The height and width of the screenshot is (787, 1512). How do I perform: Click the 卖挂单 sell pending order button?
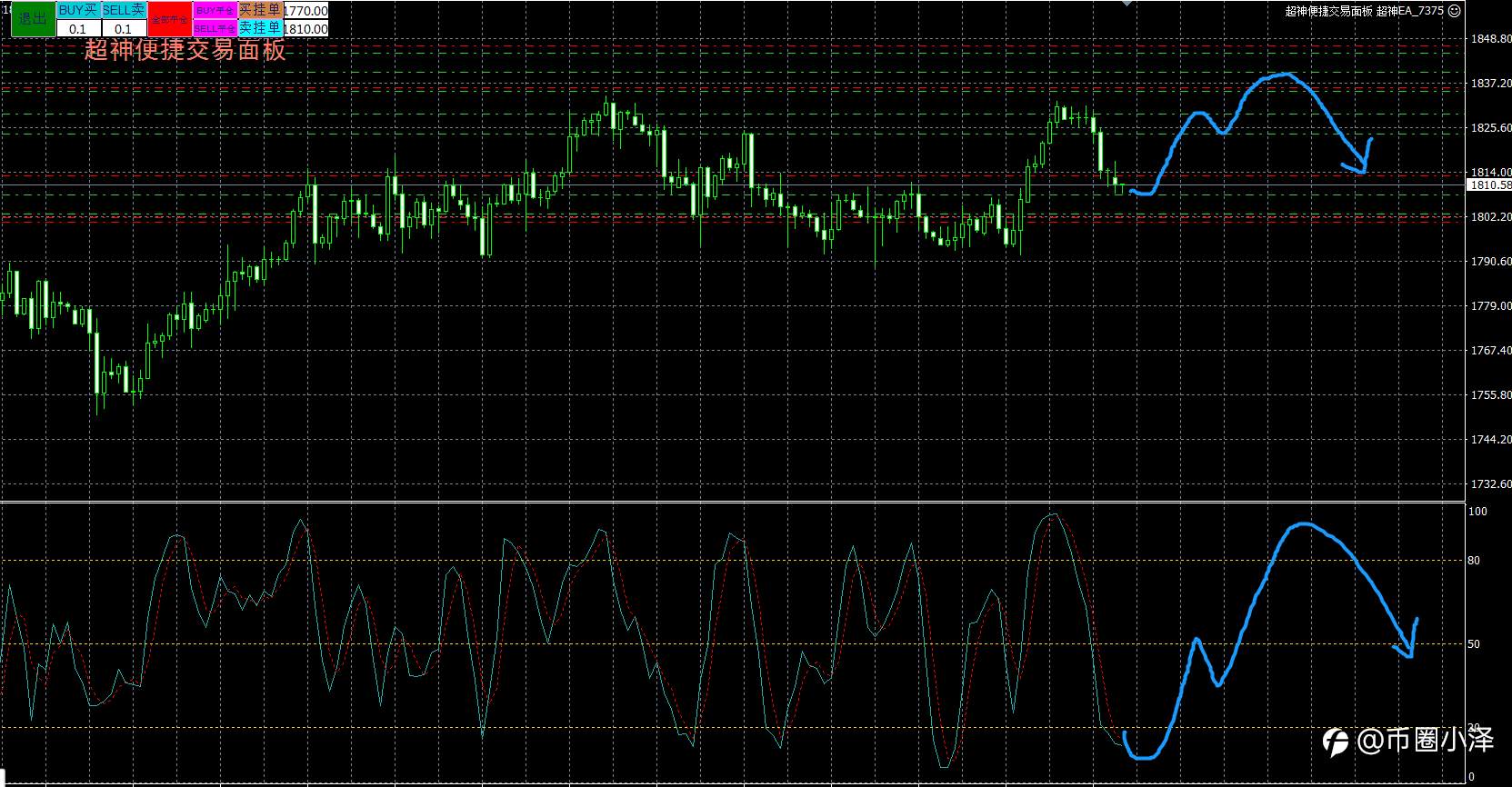click(261, 28)
